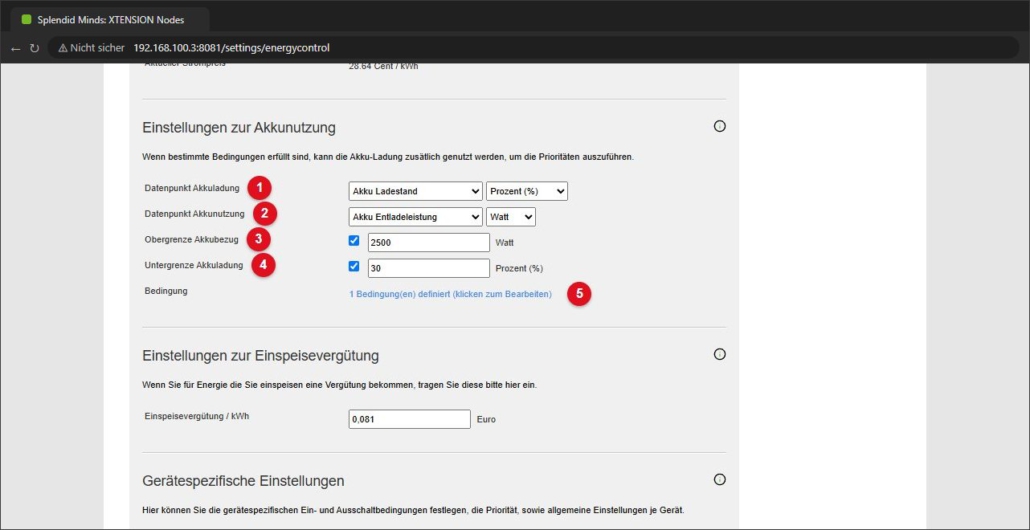Click 'Datenpunkt Akkuladung' label
This screenshot has width=1030, height=530.
pyautogui.click(x=192, y=188)
